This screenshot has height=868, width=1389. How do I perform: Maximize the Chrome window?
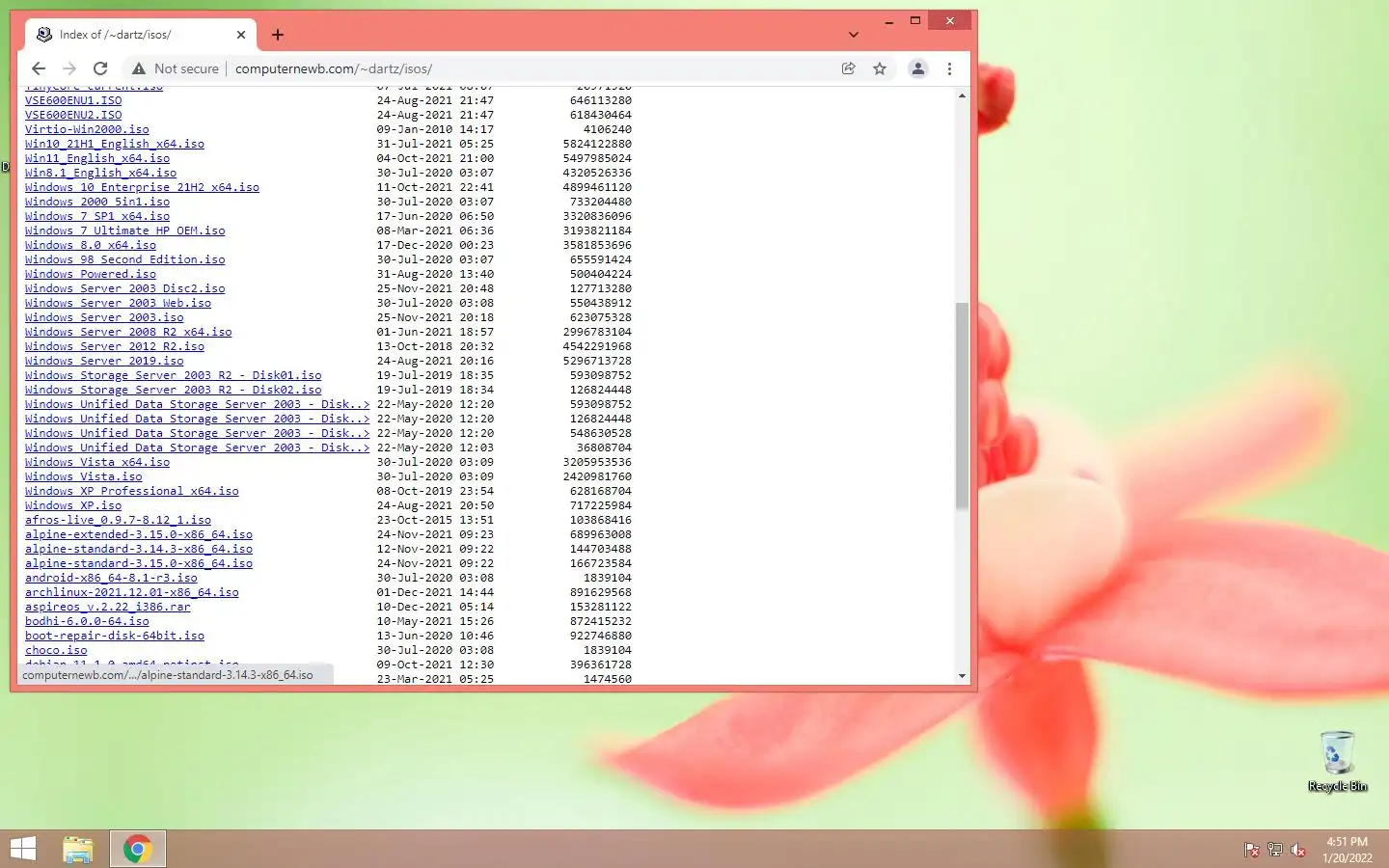pyautogui.click(x=915, y=20)
